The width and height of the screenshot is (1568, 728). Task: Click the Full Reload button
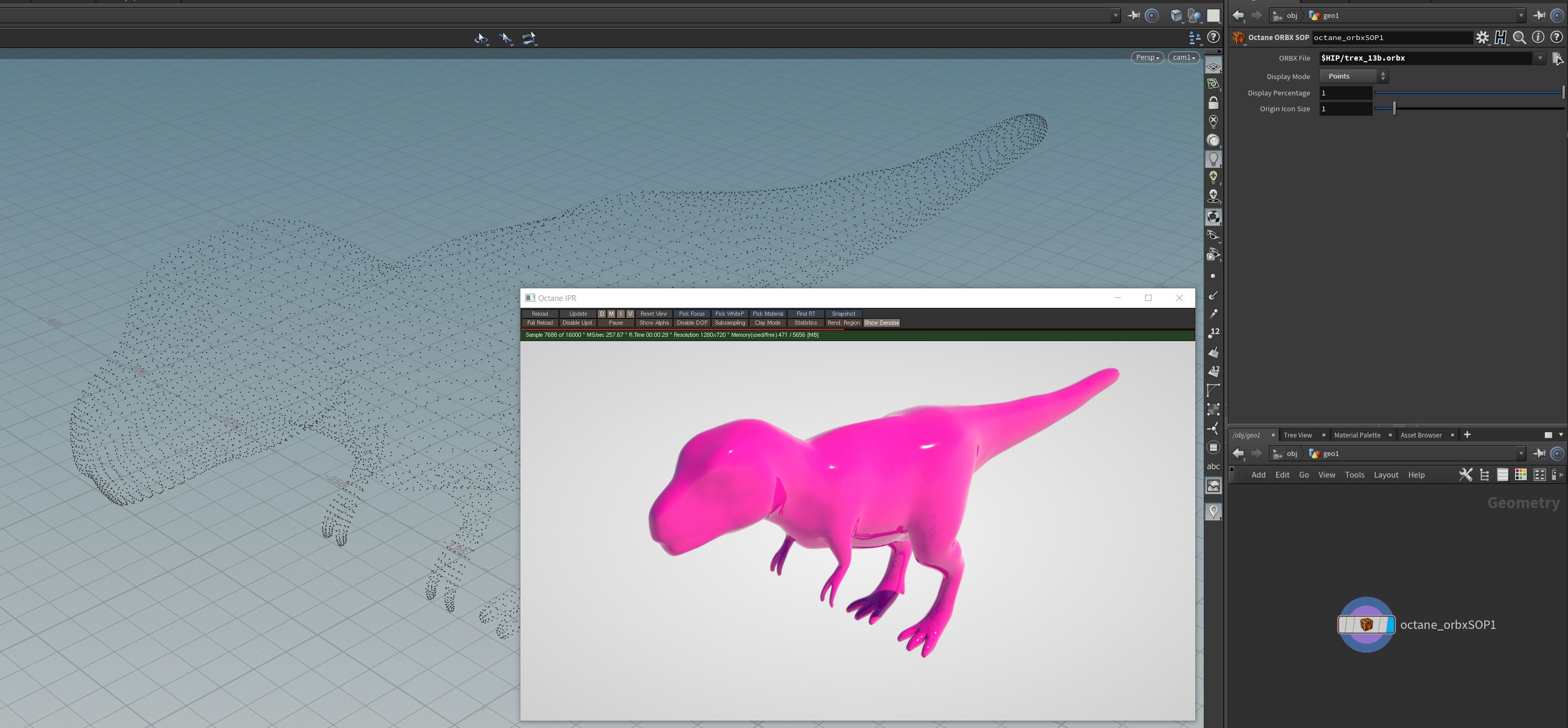point(539,323)
